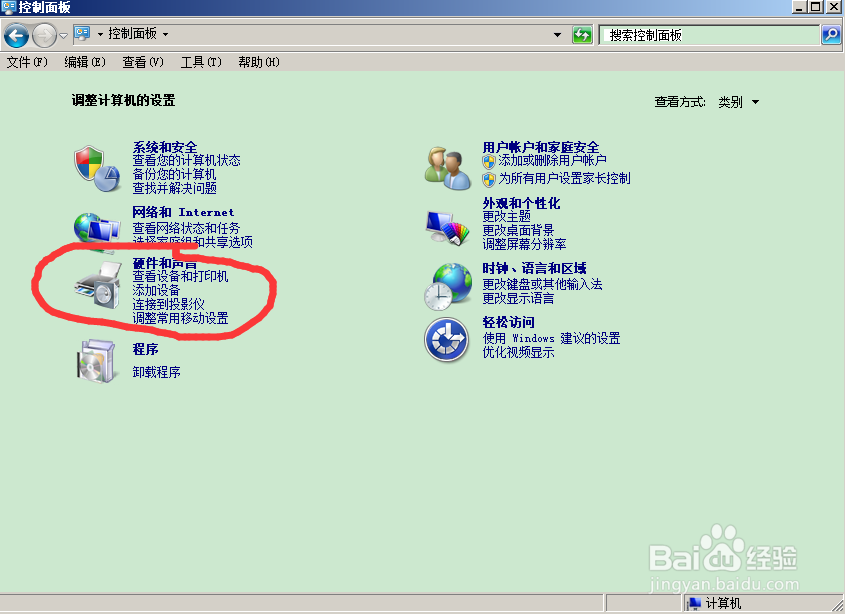Image resolution: width=845 pixels, height=614 pixels.
Task: Open the User Accounts people icon
Action: (x=447, y=168)
